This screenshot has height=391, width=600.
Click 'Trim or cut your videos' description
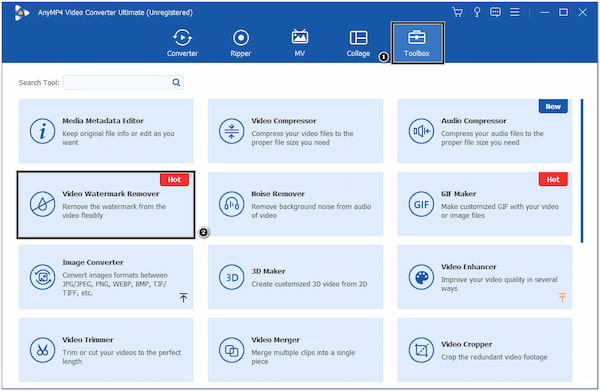click(x=122, y=357)
